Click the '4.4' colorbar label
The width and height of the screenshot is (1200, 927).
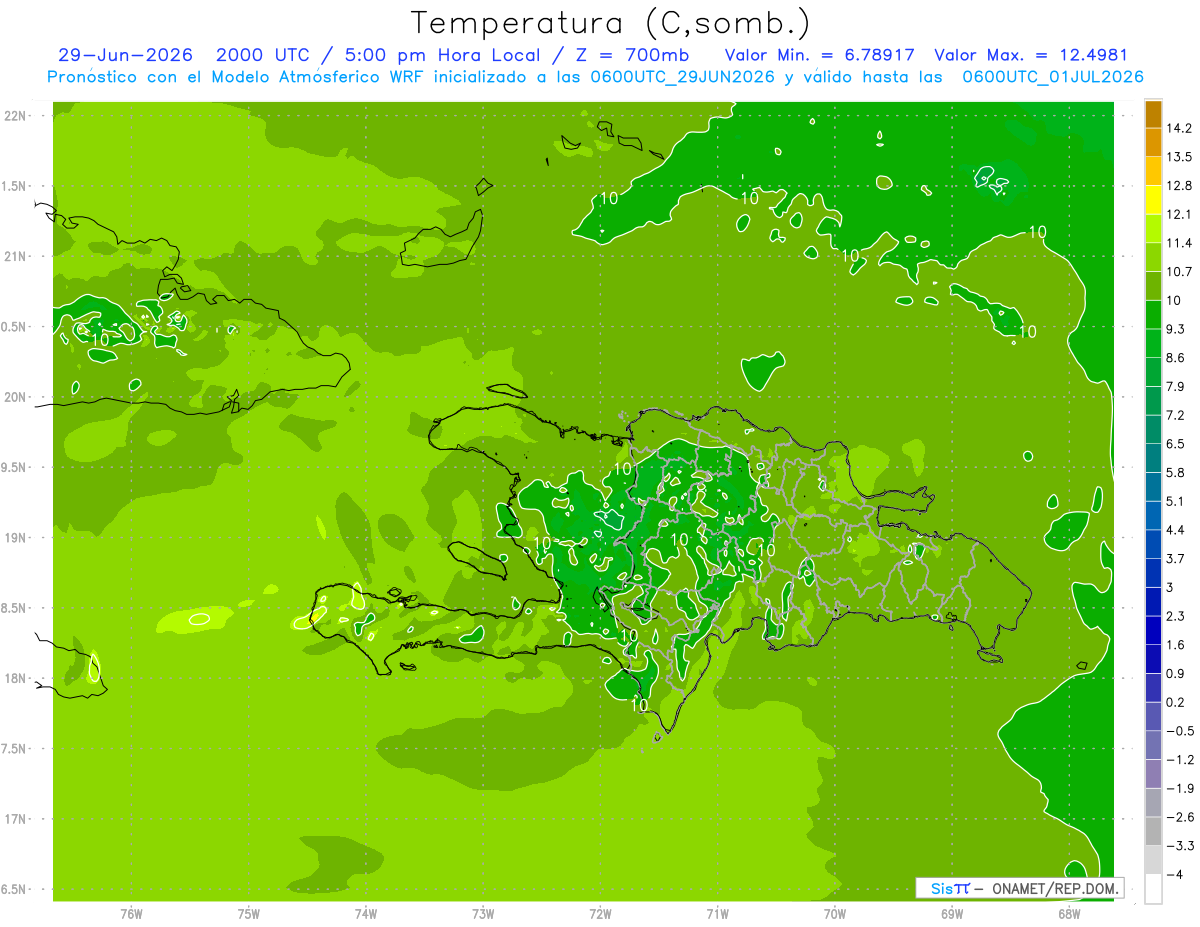click(1177, 530)
